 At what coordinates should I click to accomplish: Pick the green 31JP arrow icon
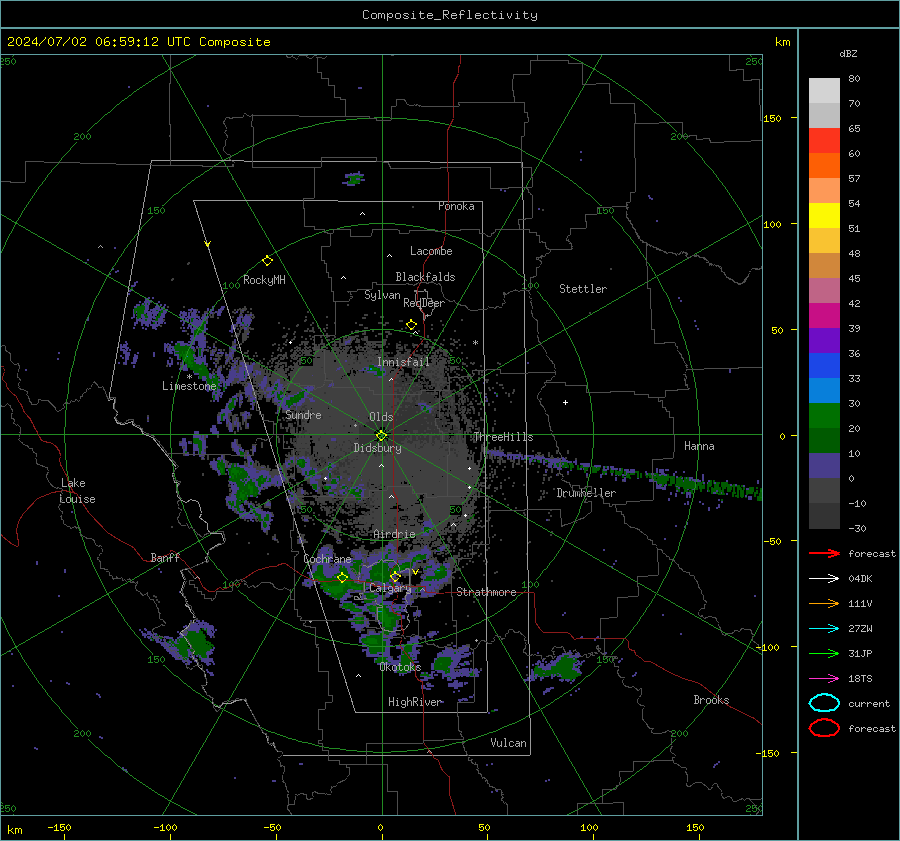point(824,653)
